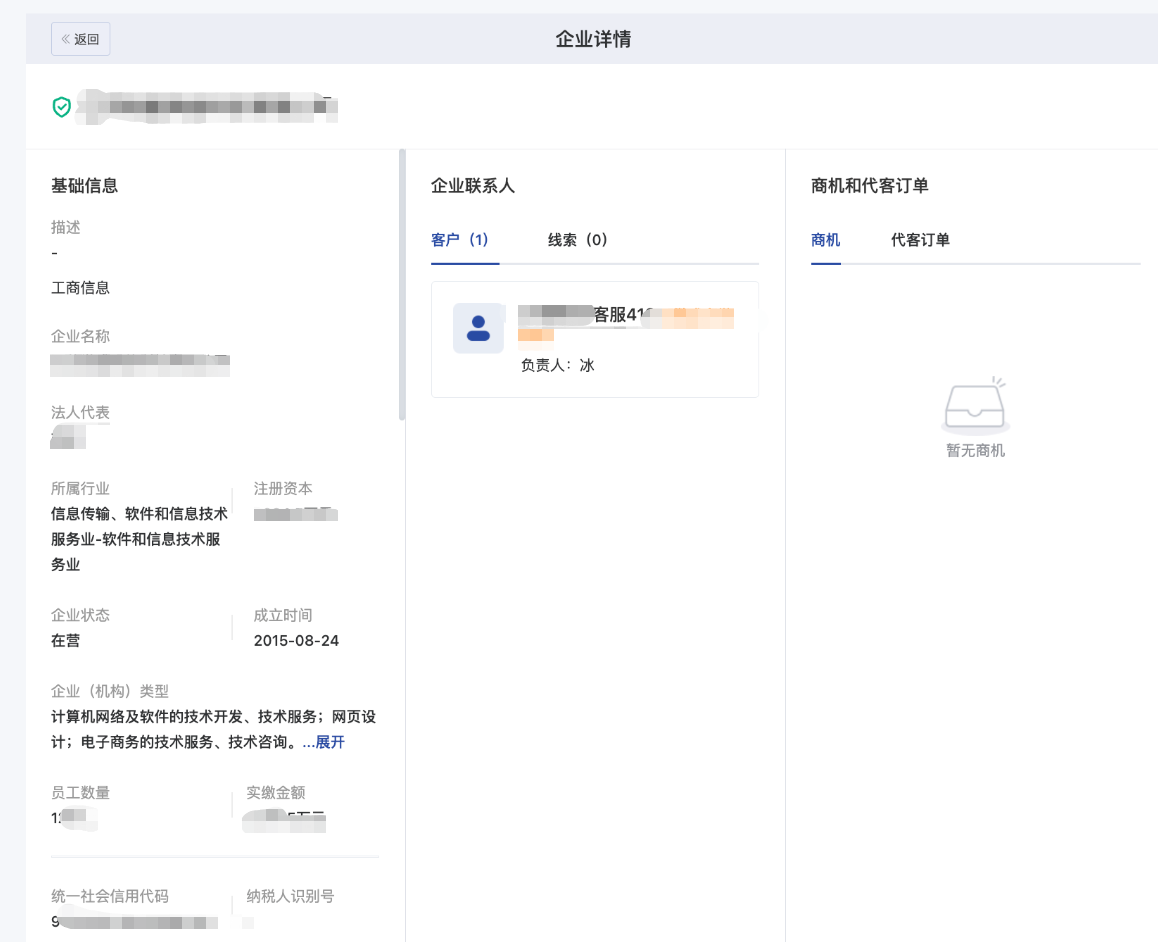Click the 暂无商机 empty inbox icon

975,405
